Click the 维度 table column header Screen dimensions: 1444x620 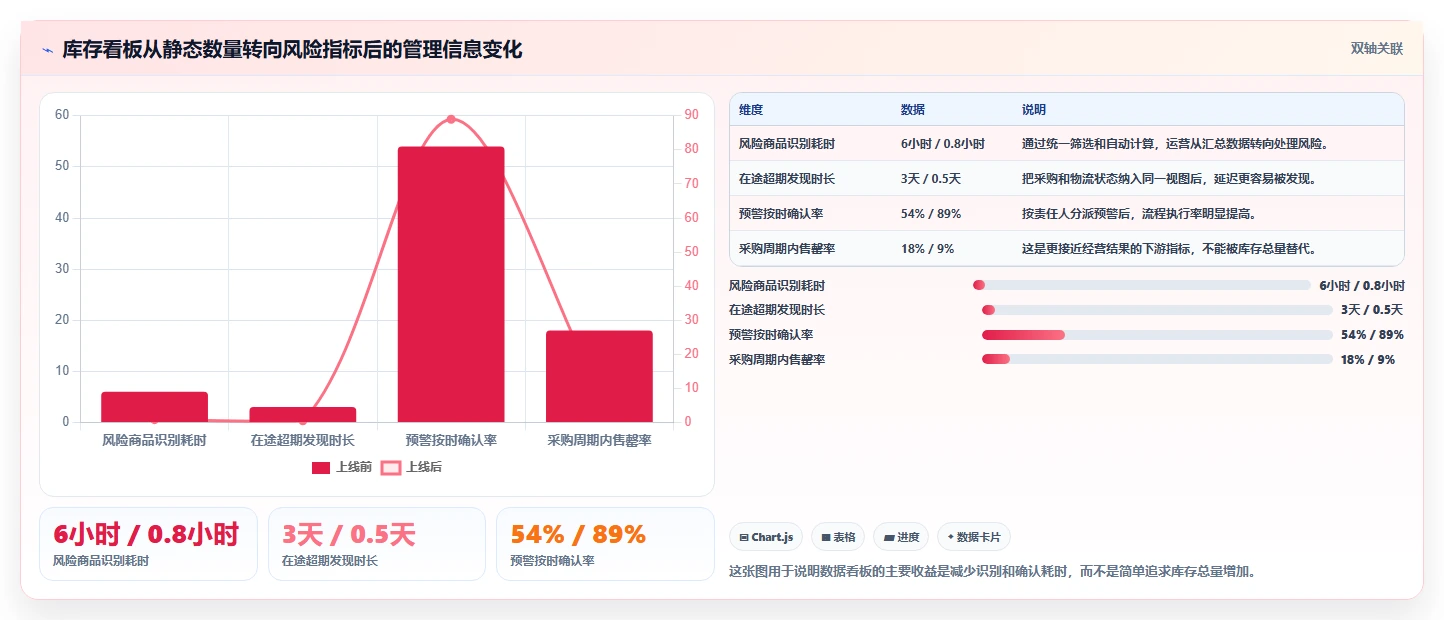pos(751,110)
